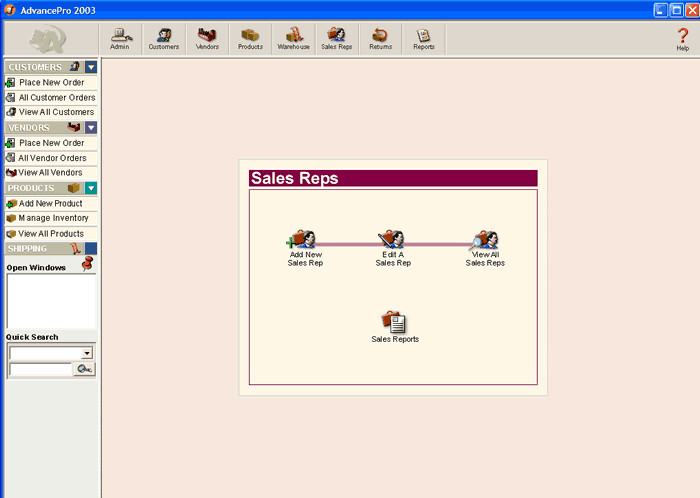
Task: Click the Quick Search text field
Action: coord(41,369)
